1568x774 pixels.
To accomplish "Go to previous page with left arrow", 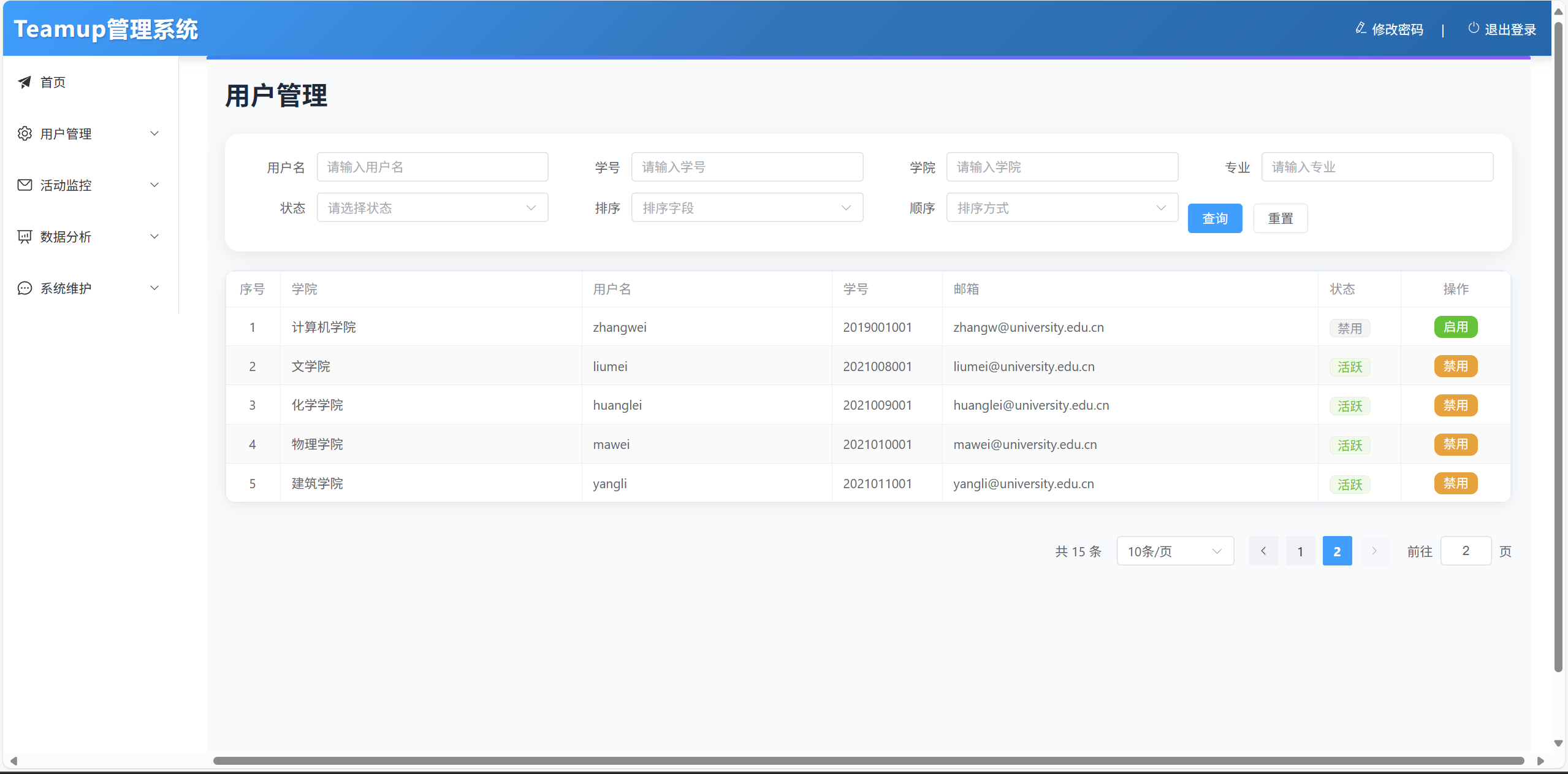I will pyautogui.click(x=1263, y=551).
